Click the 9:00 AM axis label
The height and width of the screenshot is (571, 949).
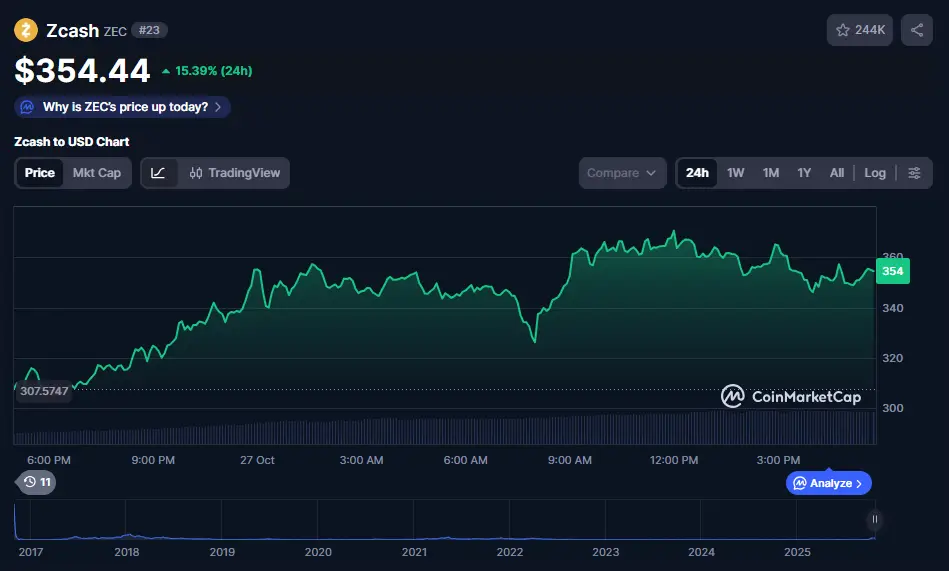pos(570,460)
